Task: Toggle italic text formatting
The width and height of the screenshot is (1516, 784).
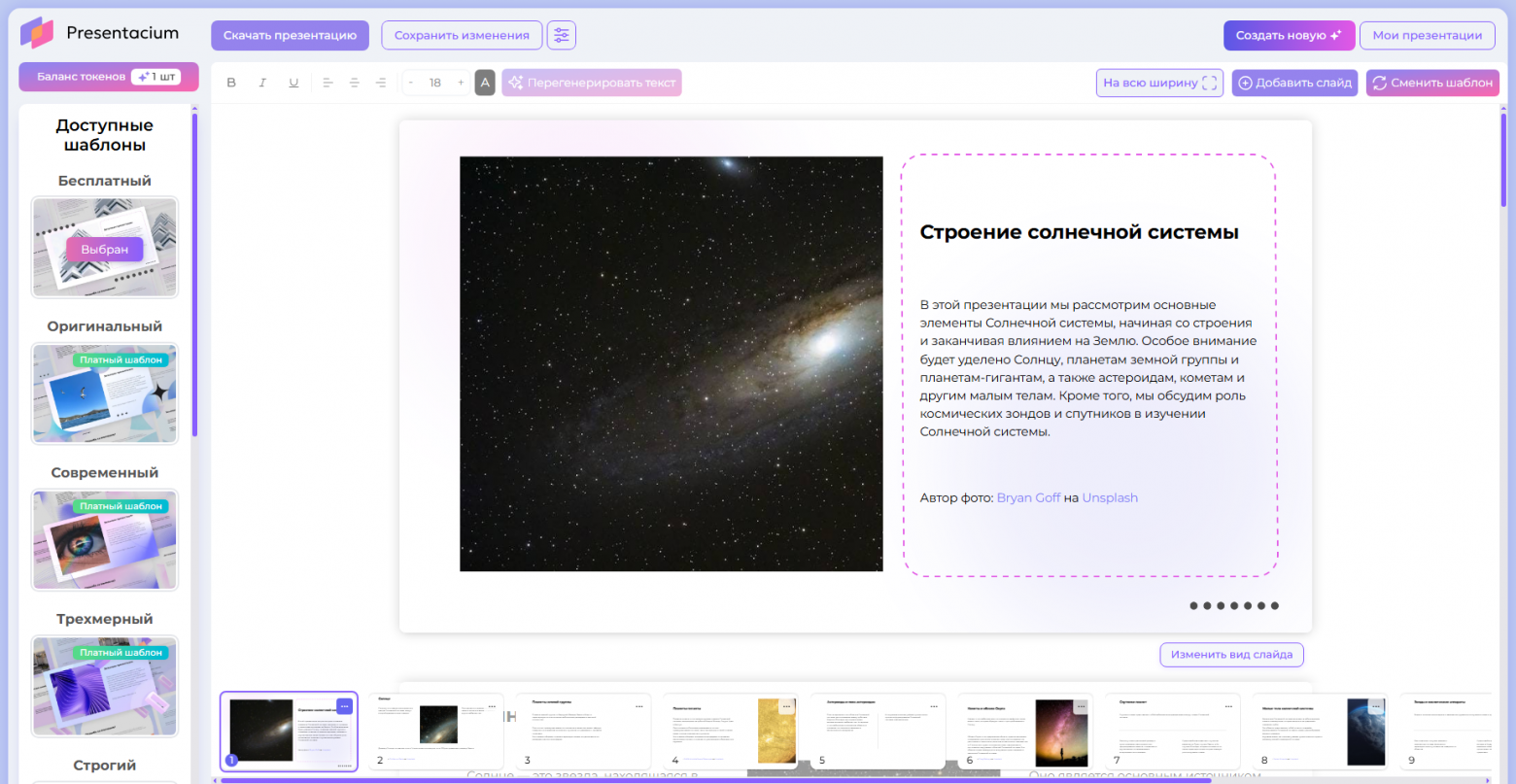Action: click(262, 83)
